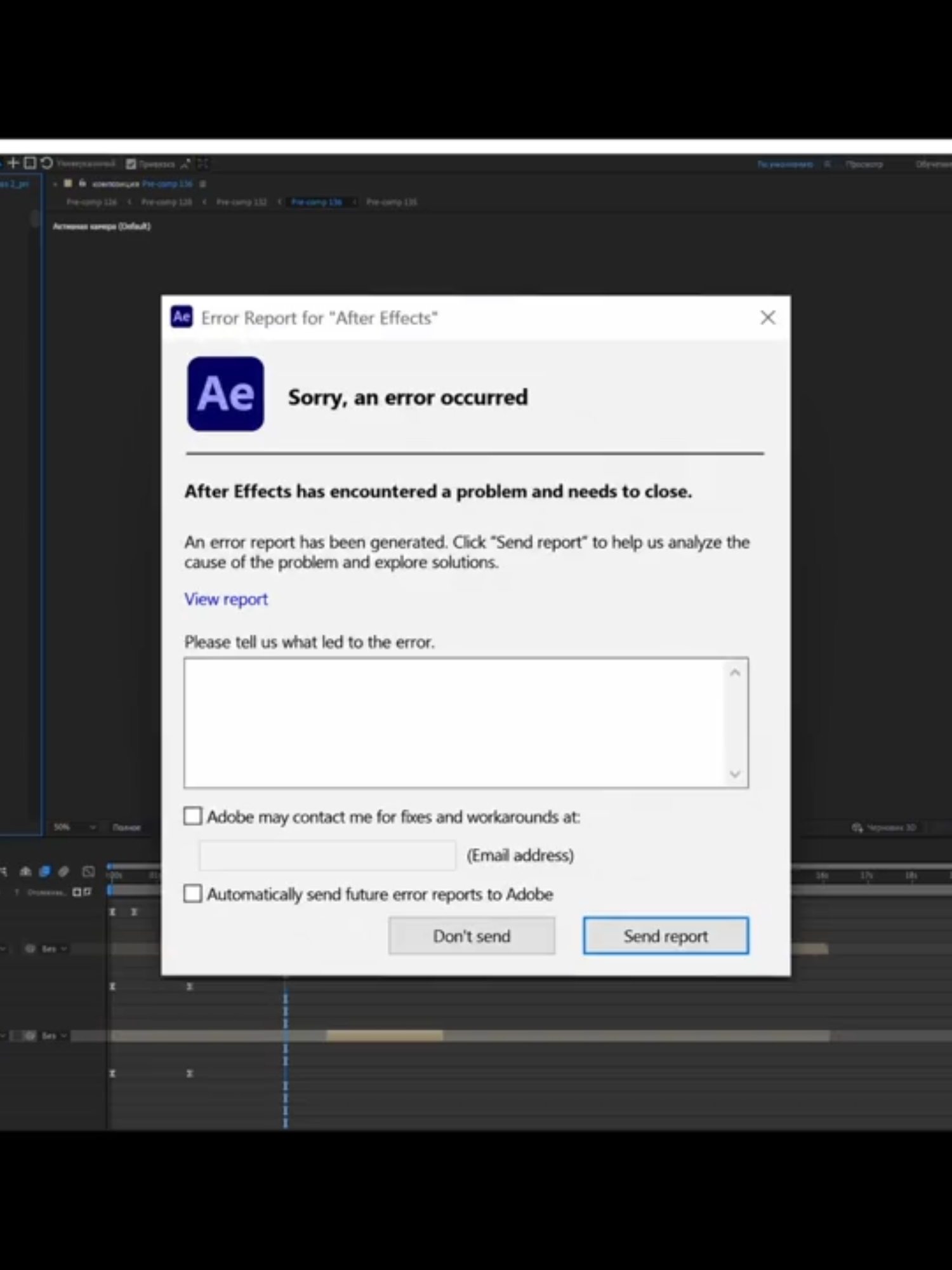Click the Draft 3D icon below the viewer
952x1270 pixels.
[857, 827]
